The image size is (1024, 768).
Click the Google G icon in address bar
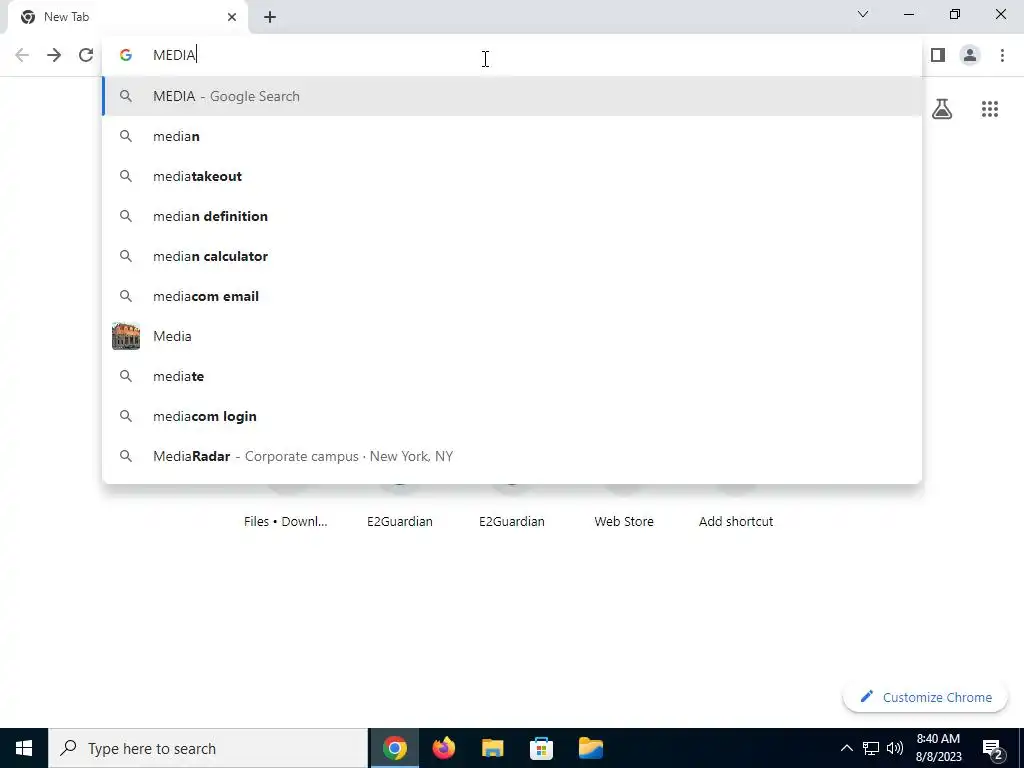pyautogui.click(x=126, y=55)
